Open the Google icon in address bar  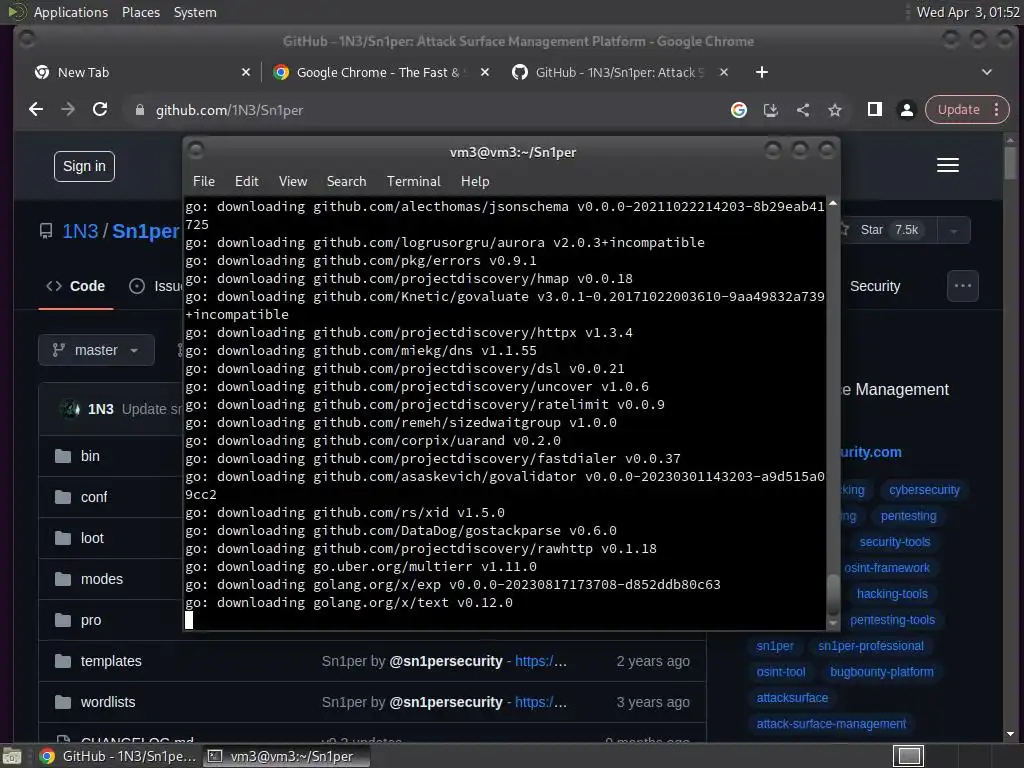pyautogui.click(x=739, y=110)
